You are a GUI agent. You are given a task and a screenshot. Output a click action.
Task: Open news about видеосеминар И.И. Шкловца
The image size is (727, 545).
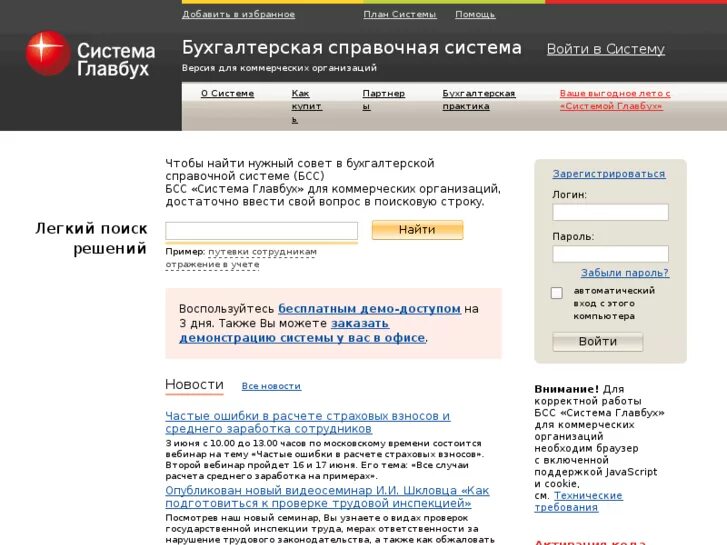[x=327, y=497]
